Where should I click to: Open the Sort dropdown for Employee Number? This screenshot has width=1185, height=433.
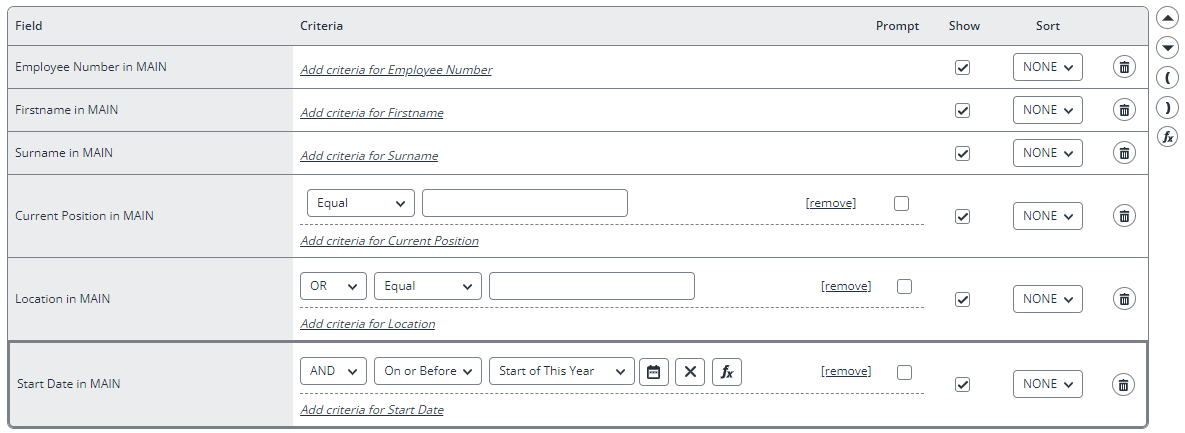[x=1047, y=67]
